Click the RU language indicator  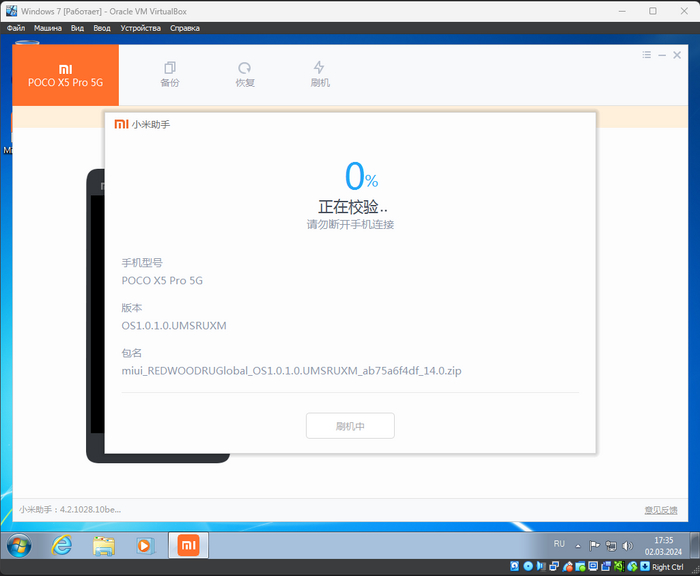(x=559, y=544)
